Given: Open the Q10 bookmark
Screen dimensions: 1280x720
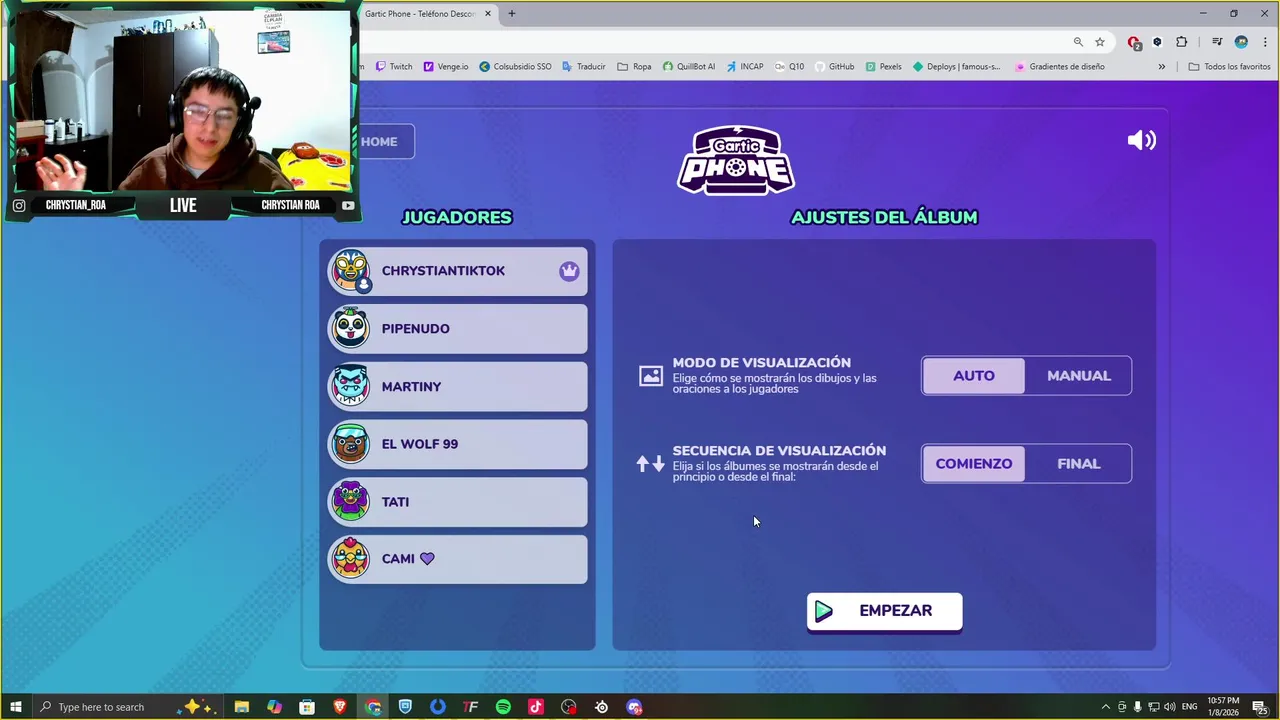Looking at the screenshot, I should tap(788, 67).
